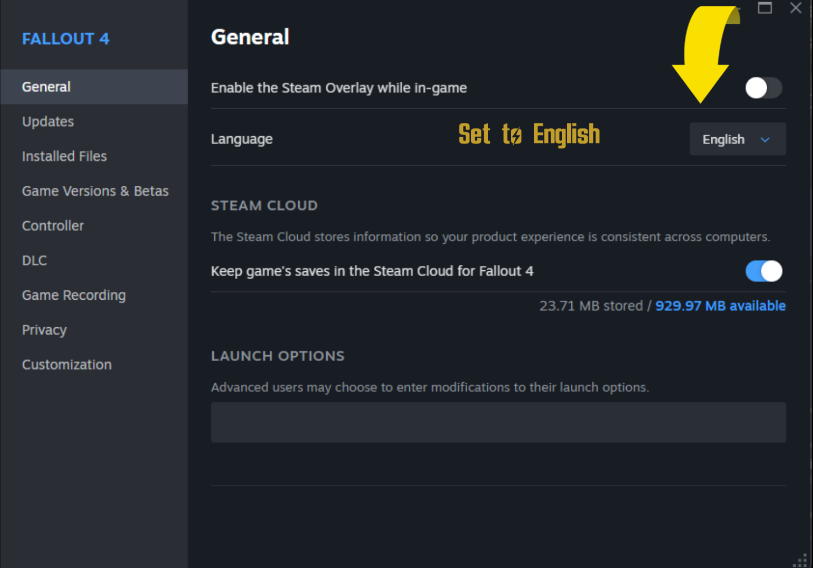
Task: Click the LAUNCH OPTIONS section header
Action: click(x=278, y=356)
